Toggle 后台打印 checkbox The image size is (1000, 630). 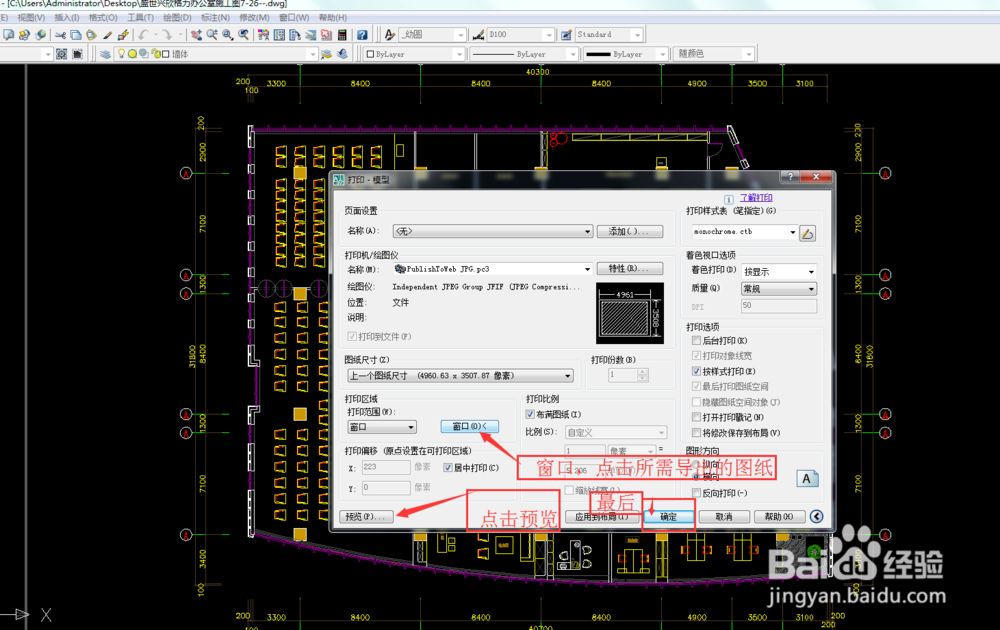click(x=696, y=341)
